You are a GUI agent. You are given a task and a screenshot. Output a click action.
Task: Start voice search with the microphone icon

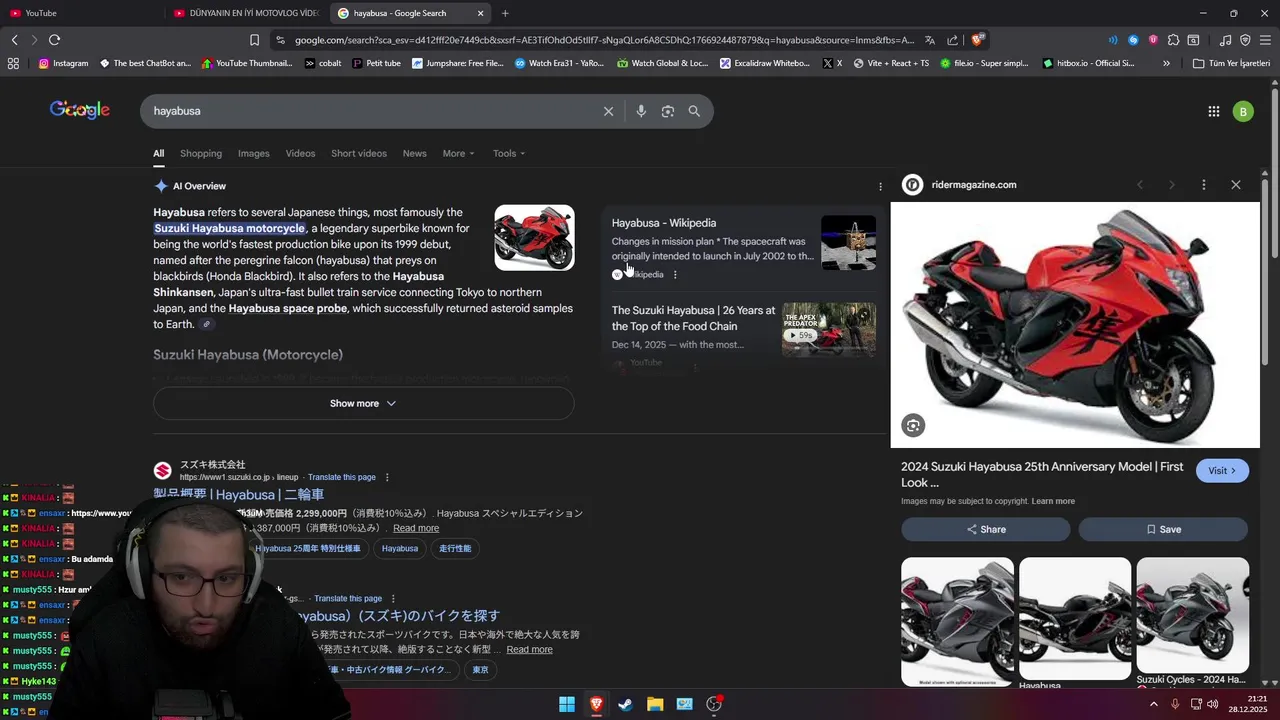click(x=641, y=111)
